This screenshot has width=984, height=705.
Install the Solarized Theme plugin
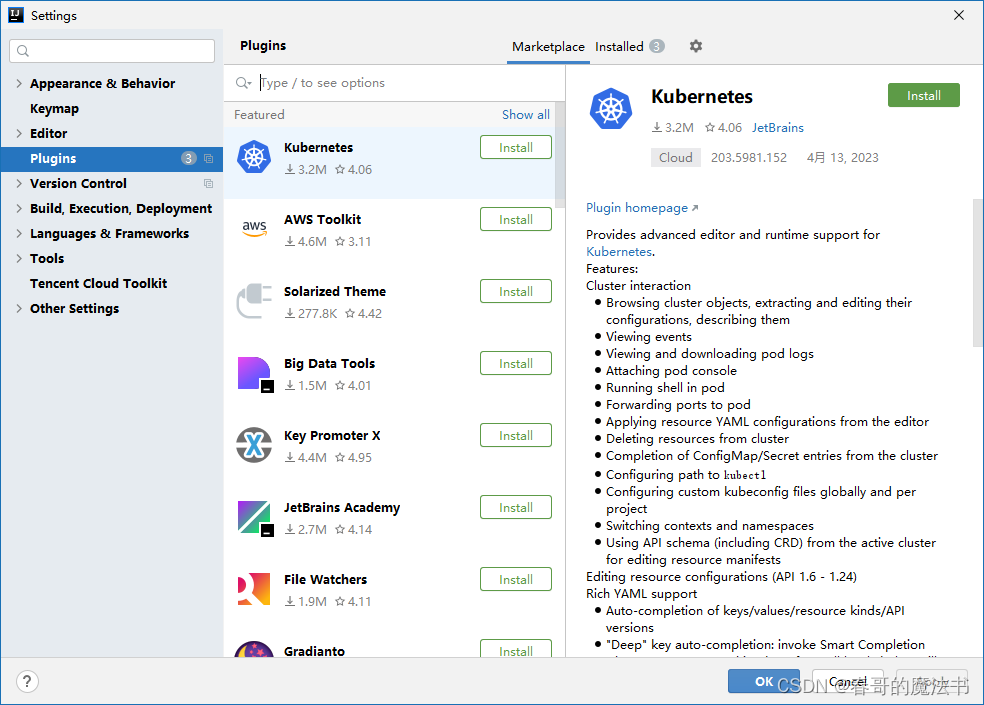(516, 291)
